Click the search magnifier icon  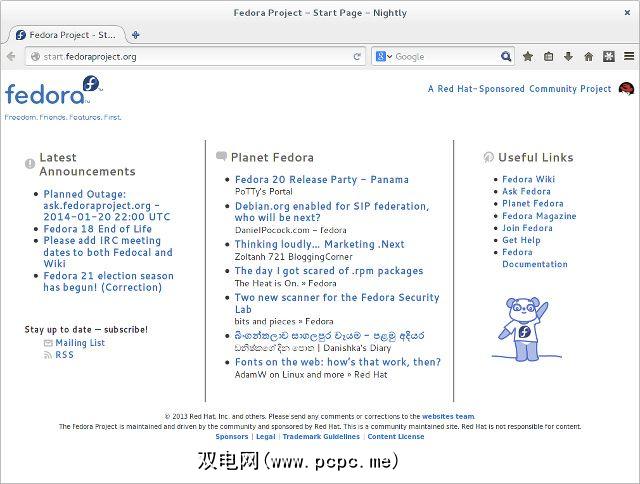(506, 56)
